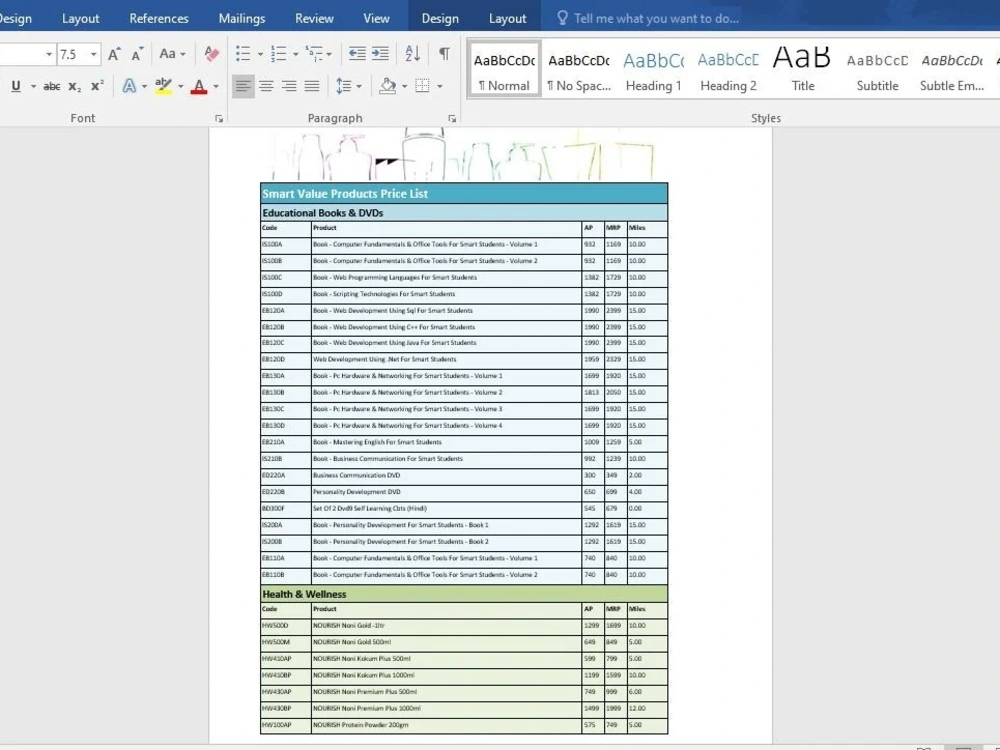This screenshot has width=1000, height=750.
Task: Expand shading color dropdown arrow
Action: 404,86
